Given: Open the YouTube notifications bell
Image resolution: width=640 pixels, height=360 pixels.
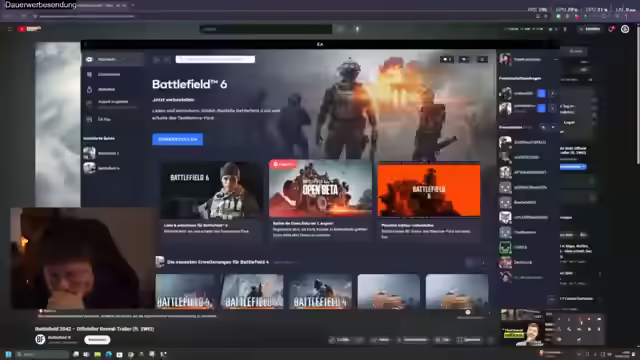Looking at the screenshot, I should (x=611, y=29).
